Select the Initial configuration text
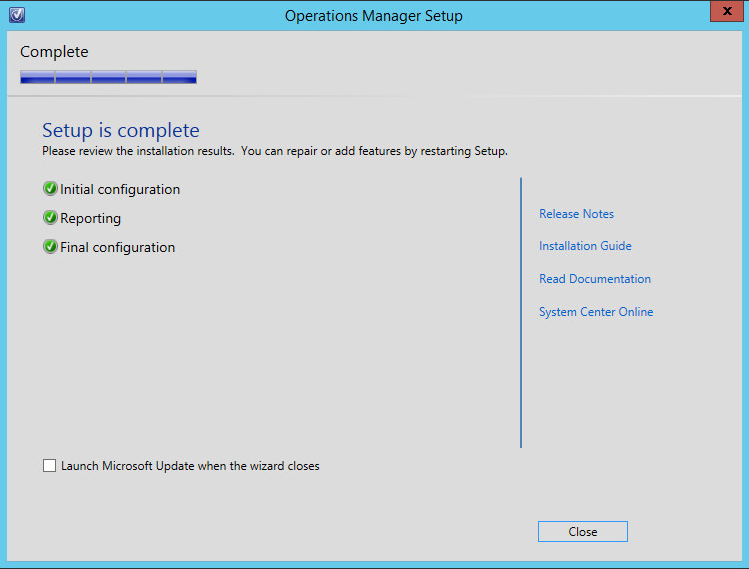Viewport: 749px width, 569px height. pyautogui.click(x=120, y=189)
